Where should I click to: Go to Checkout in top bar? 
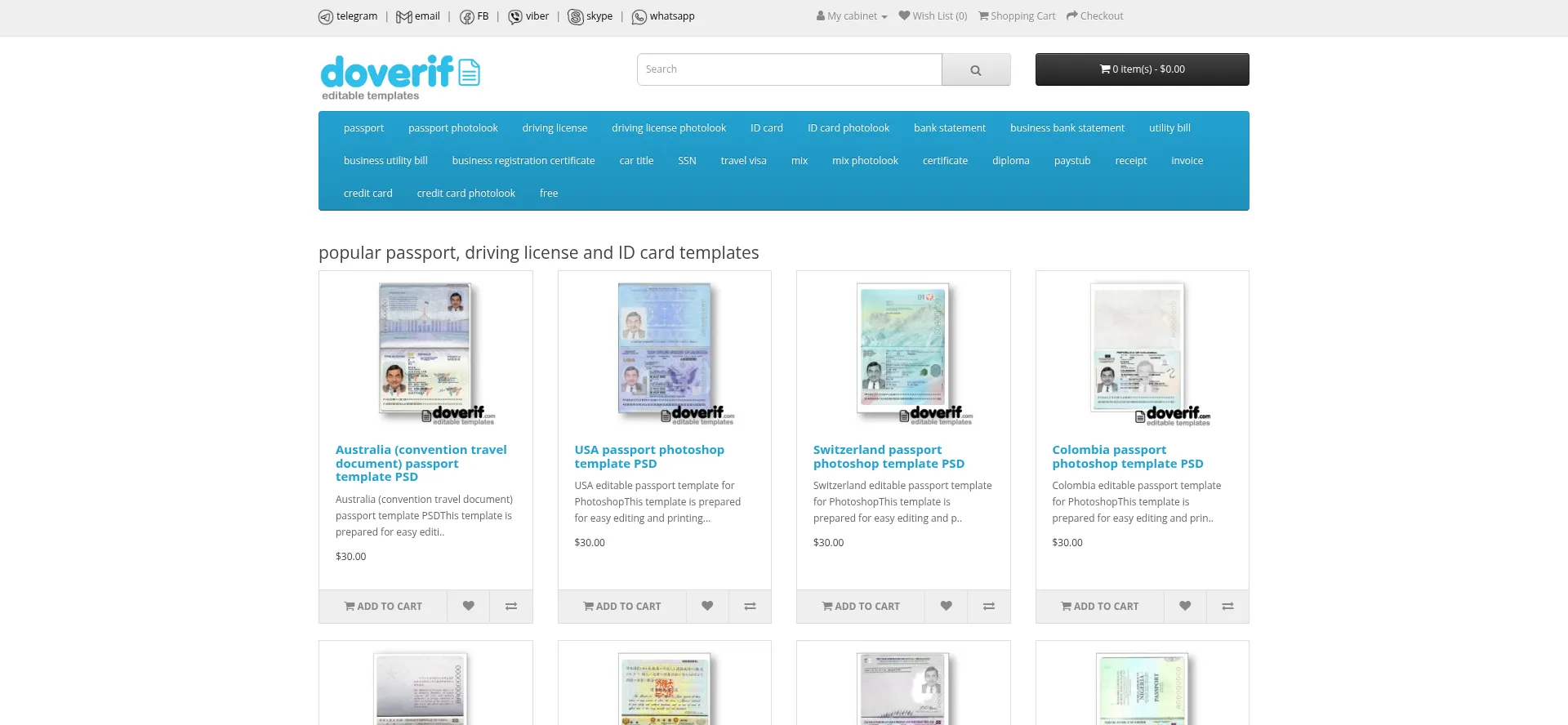click(x=1094, y=16)
